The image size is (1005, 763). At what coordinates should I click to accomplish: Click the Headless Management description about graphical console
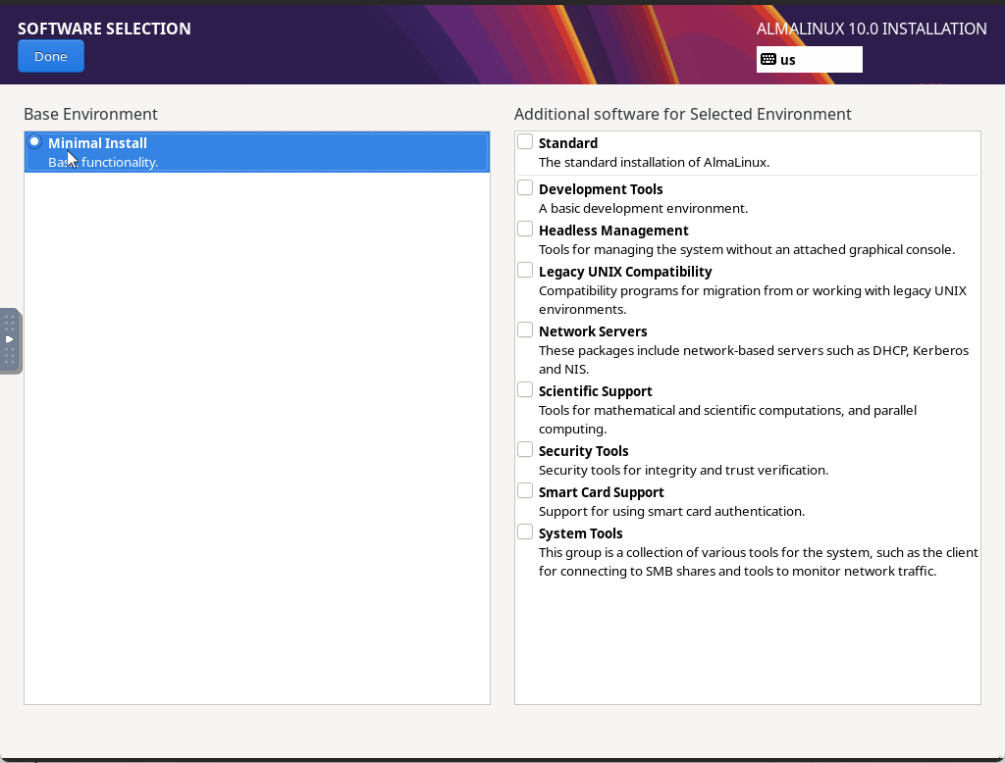[747, 249]
